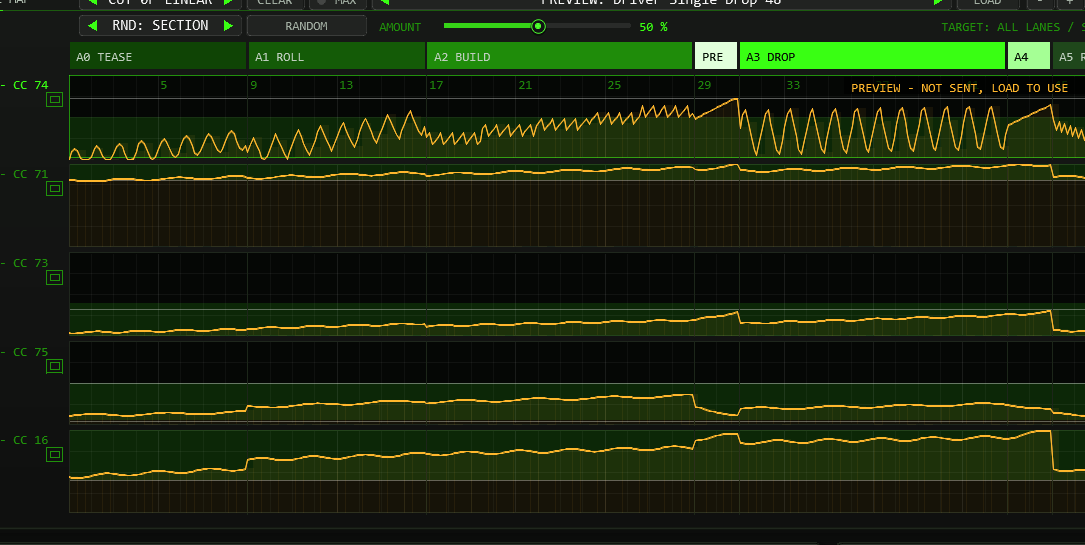
Task: Click the CC 75 lane label
Action: pyautogui.click(x=30, y=351)
